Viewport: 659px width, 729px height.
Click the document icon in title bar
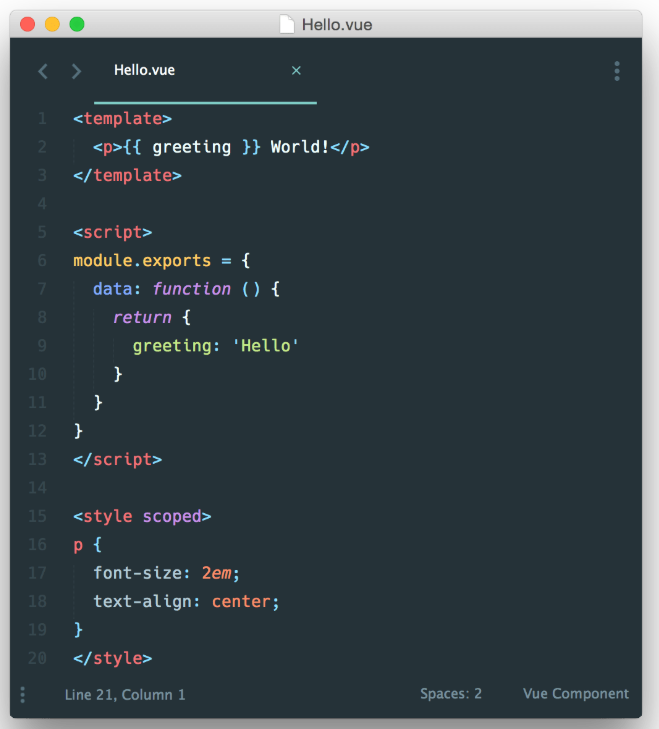[287, 24]
